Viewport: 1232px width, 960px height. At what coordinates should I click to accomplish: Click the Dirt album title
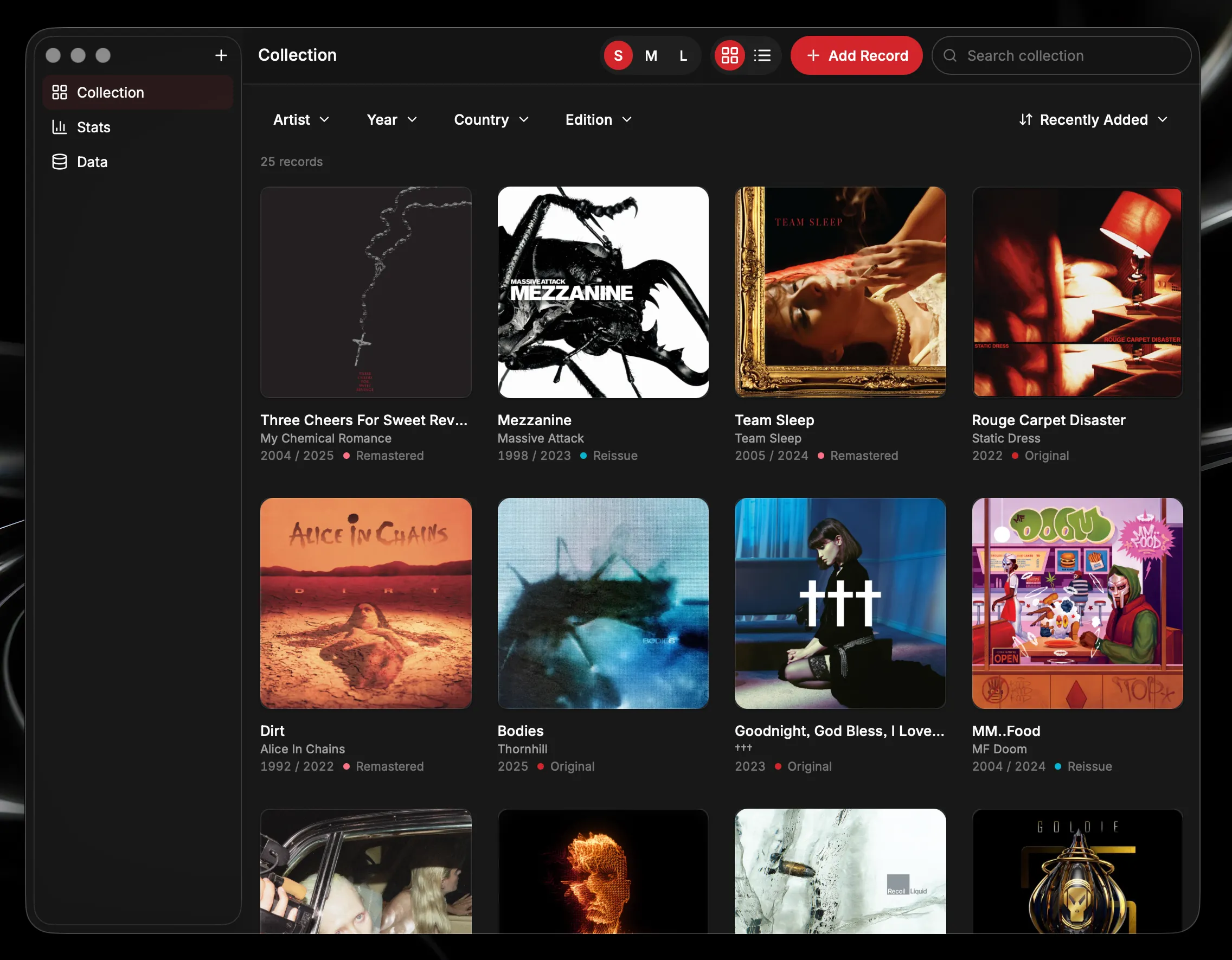pos(272,731)
